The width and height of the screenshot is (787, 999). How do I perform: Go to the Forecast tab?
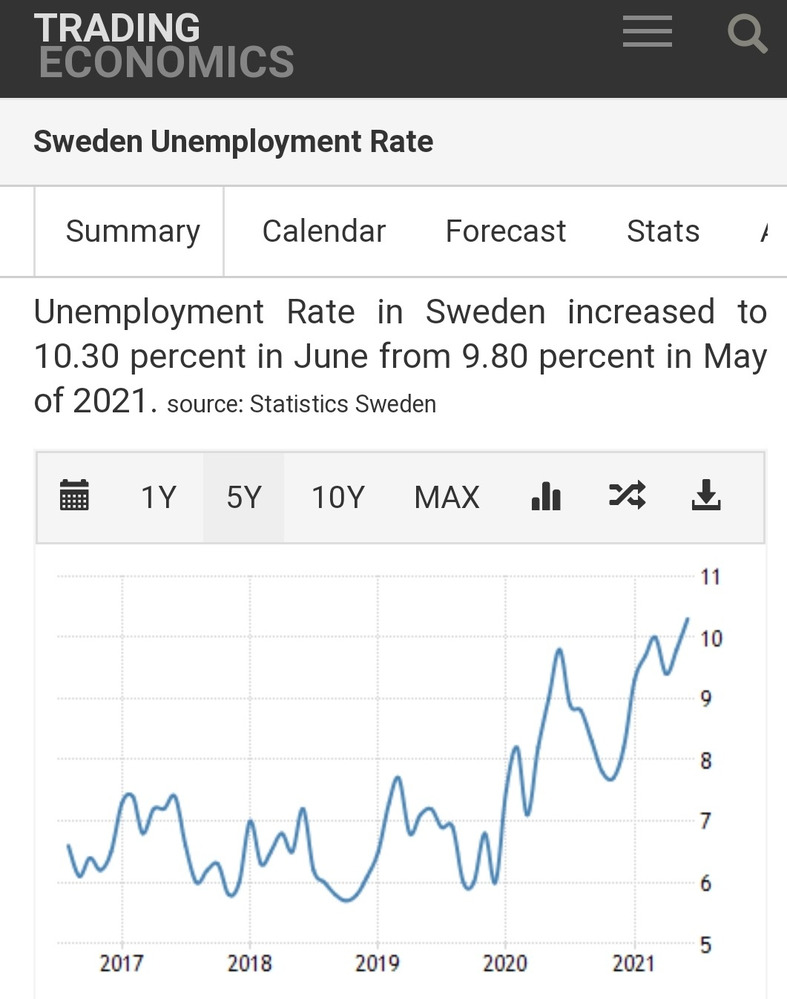coord(506,231)
